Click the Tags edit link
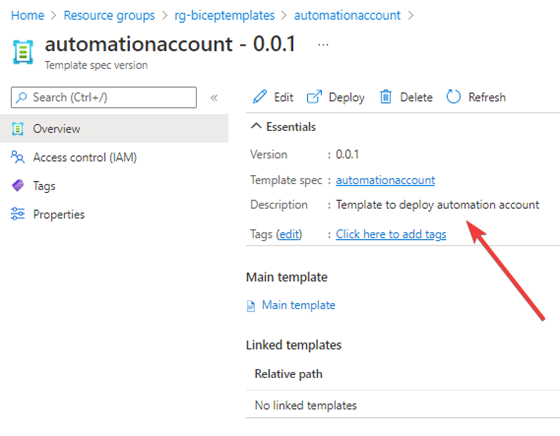The image size is (560, 436). tap(289, 234)
